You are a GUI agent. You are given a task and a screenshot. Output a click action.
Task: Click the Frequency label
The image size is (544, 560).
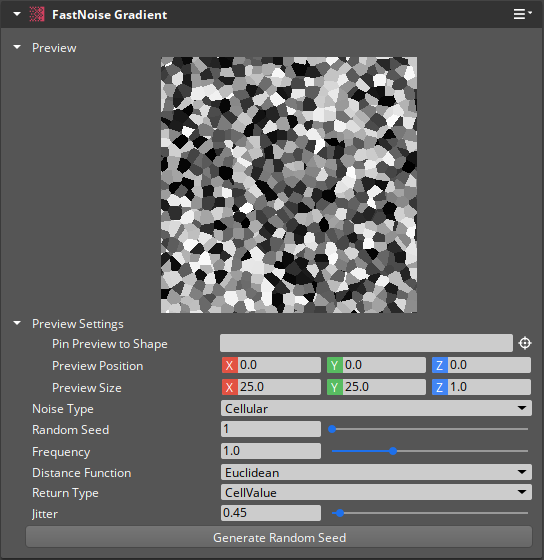coord(61,452)
